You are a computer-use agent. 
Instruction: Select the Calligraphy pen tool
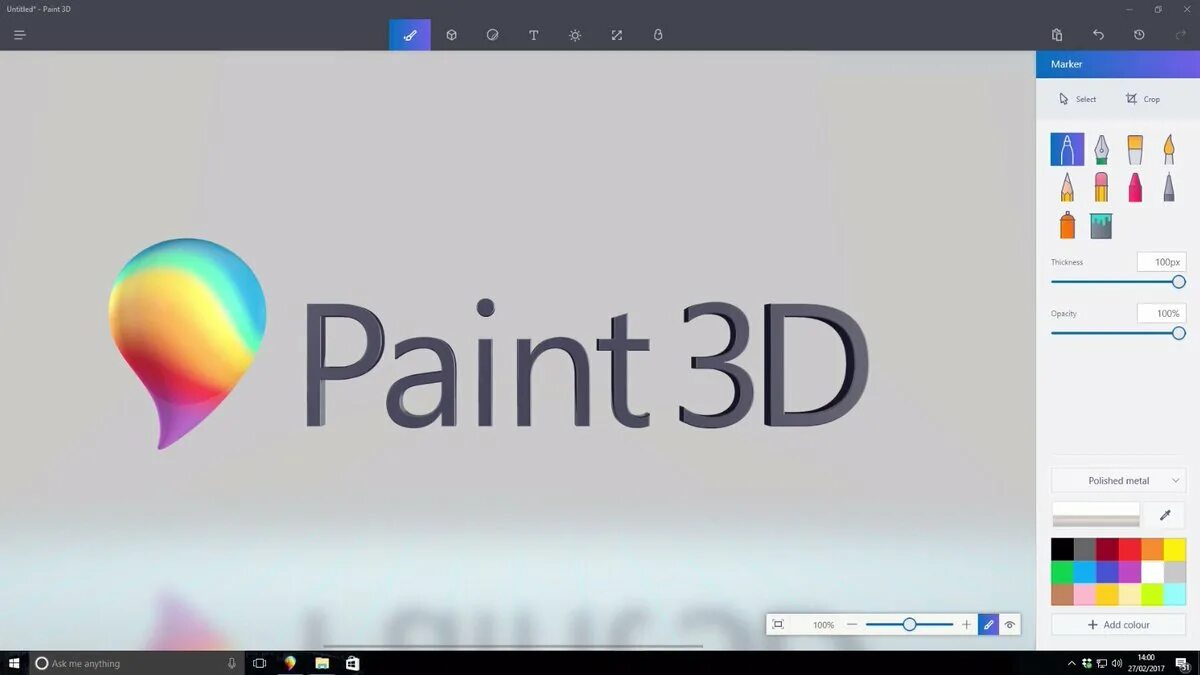(x=1101, y=150)
